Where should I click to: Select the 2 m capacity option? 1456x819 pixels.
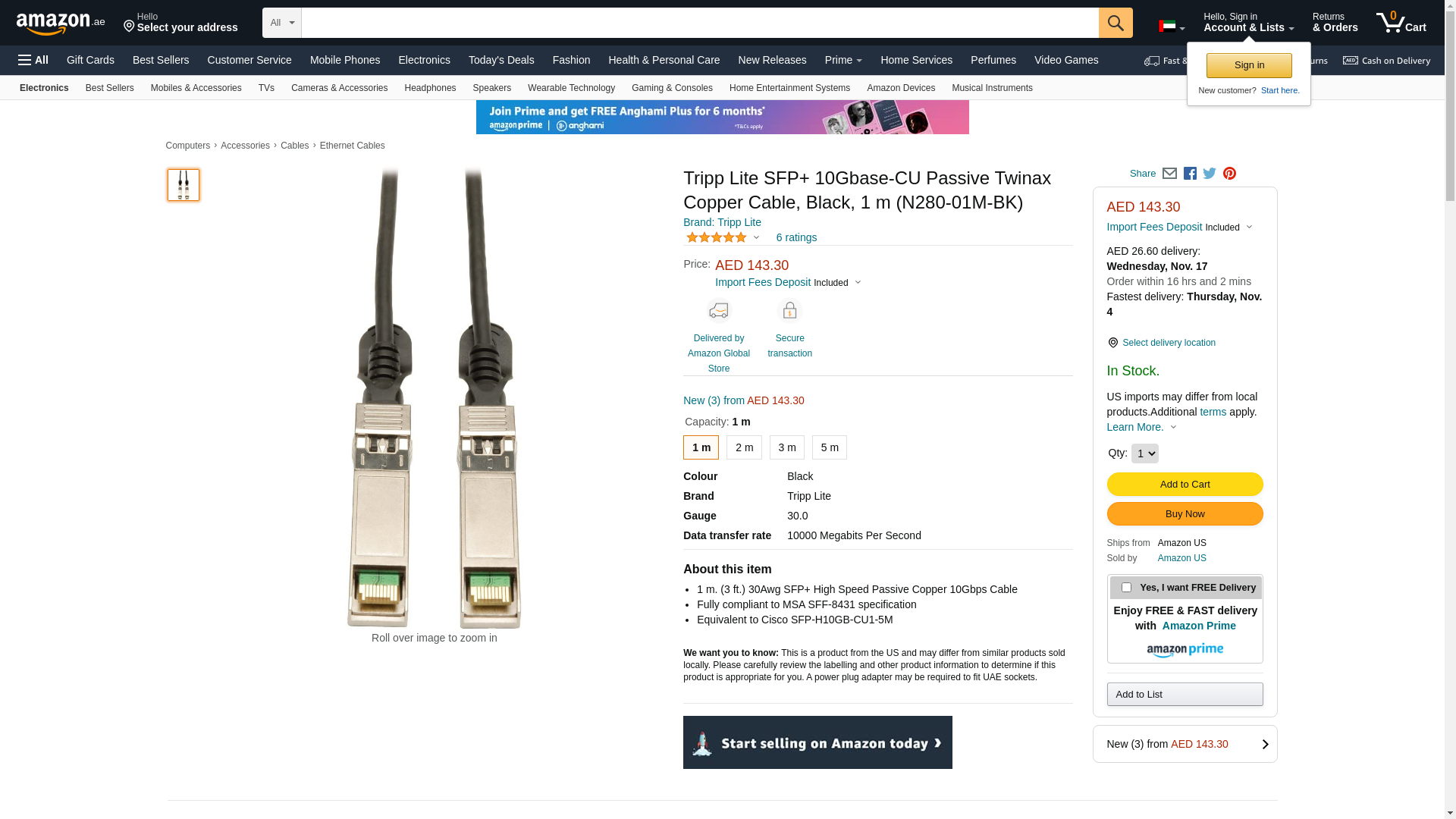coord(744,447)
